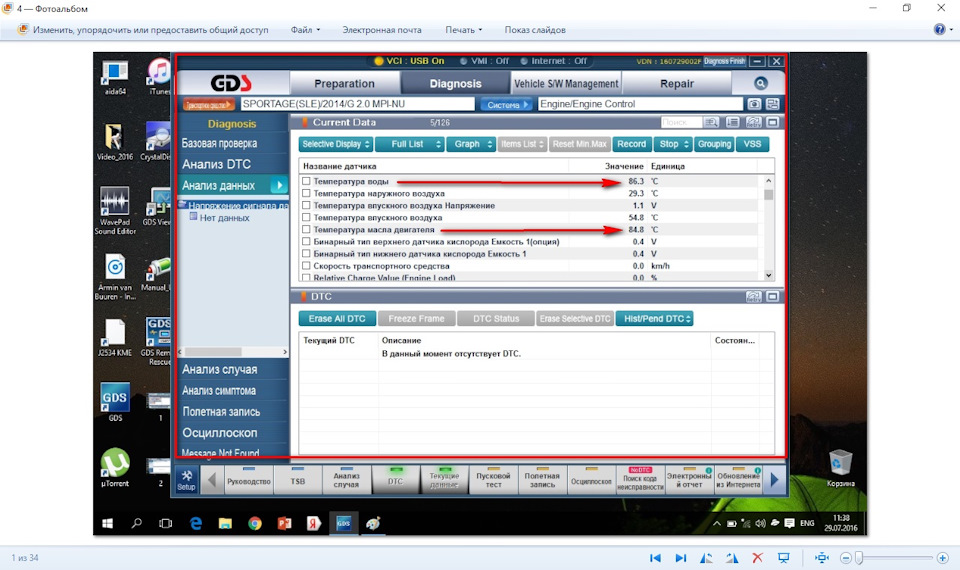960x570 pixels.
Task: Check Температура наружного воздуха checkbox
Action: click(x=306, y=193)
